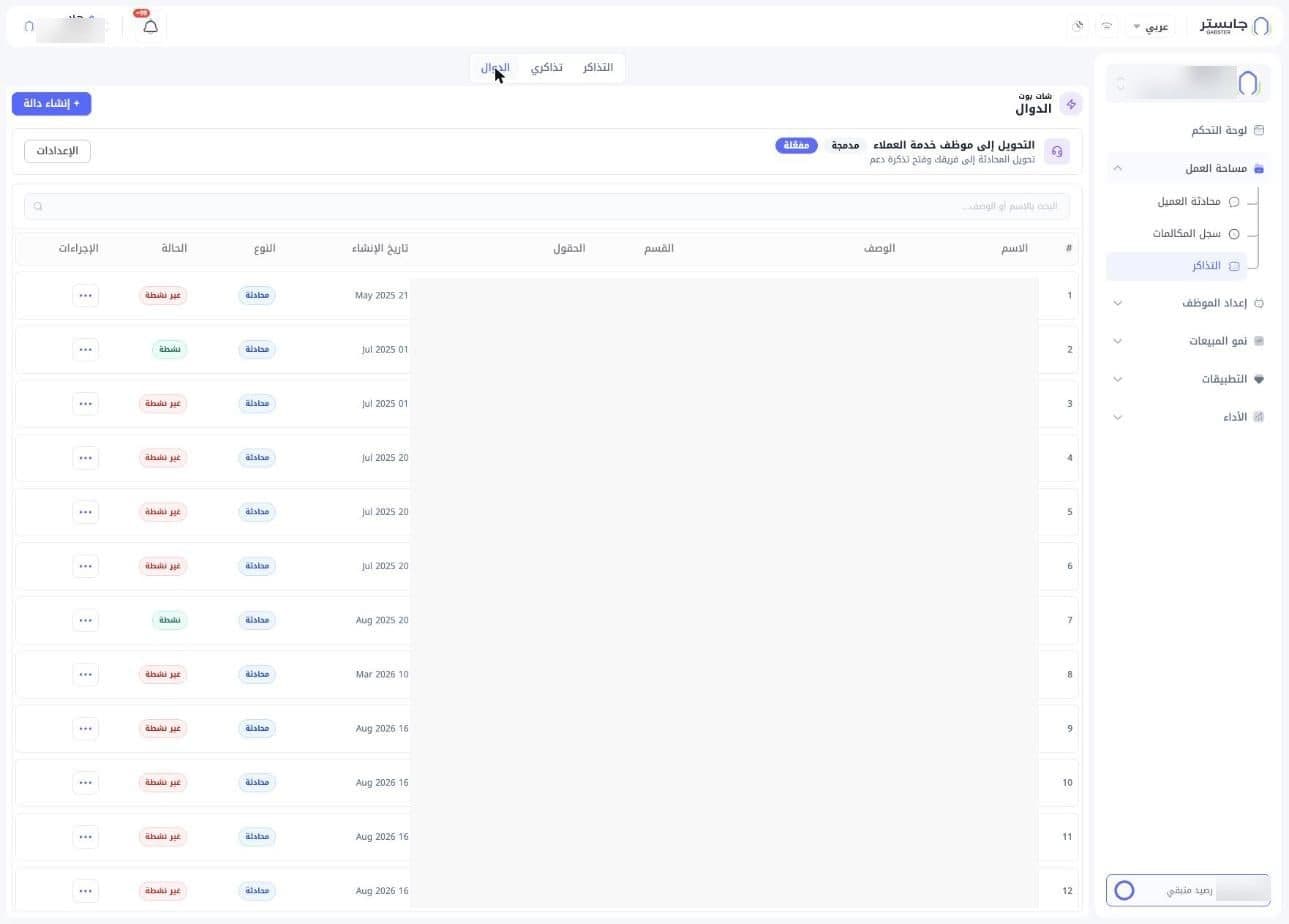Click the magnifier icon in the search field

tap(38, 207)
